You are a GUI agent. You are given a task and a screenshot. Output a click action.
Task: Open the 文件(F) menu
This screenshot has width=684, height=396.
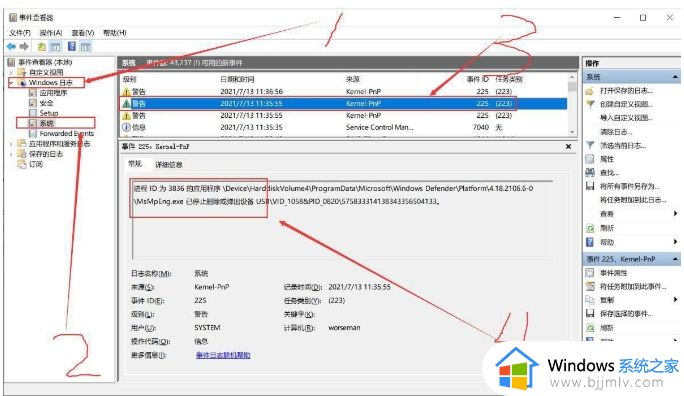tap(20, 33)
